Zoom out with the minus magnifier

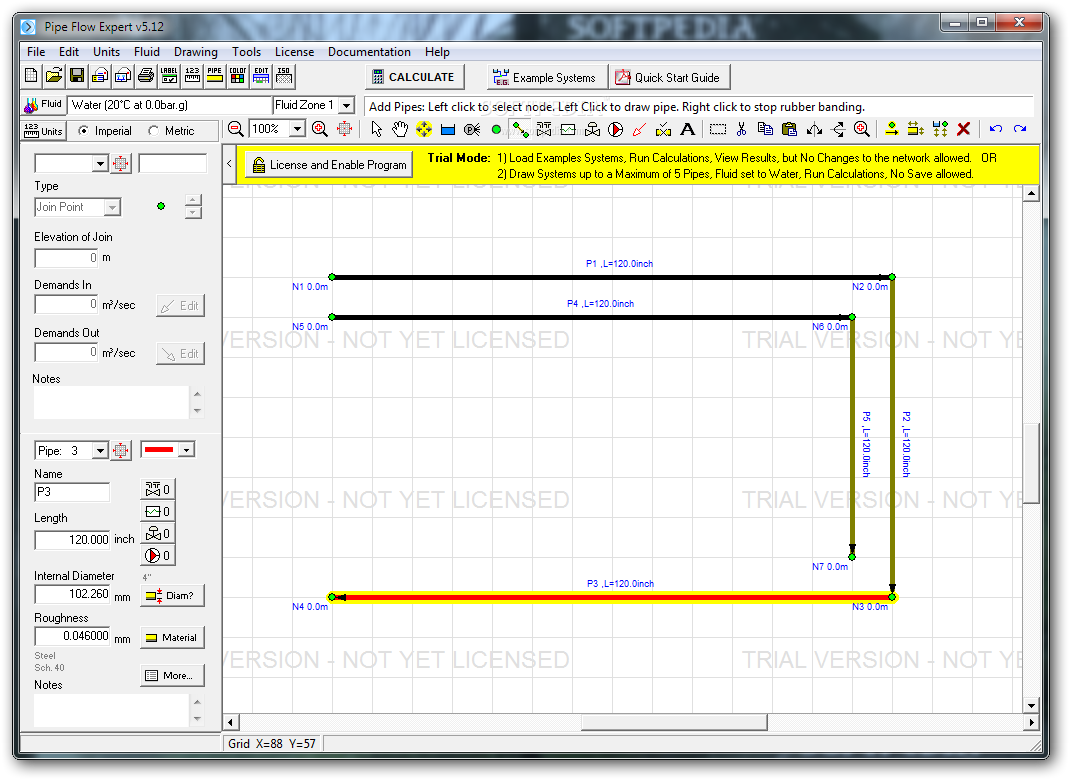[235, 129]
